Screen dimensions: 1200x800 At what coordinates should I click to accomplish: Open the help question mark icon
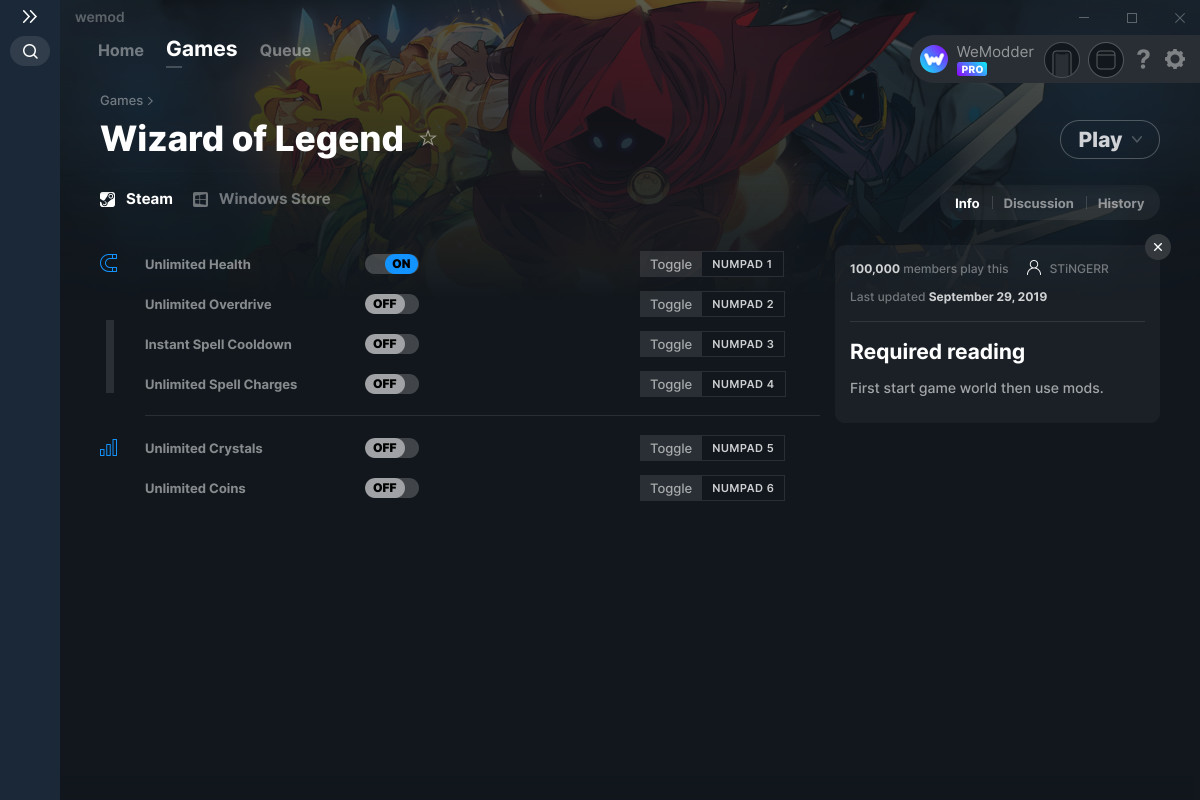[x=1143, y=60]
